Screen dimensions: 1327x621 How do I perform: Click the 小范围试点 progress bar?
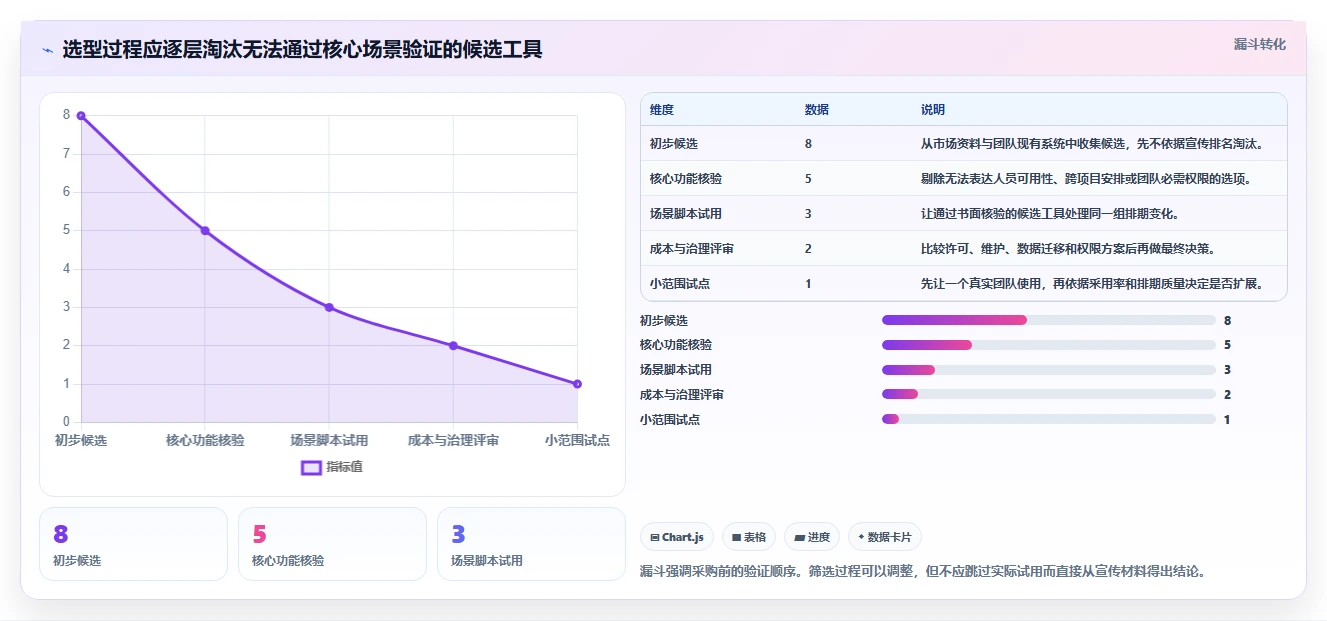(x=1048, y=419)
